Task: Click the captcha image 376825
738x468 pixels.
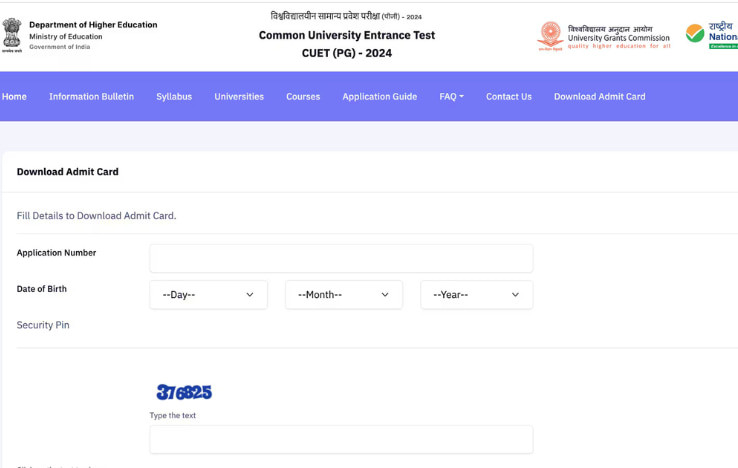Action: (x=184, y=392)
